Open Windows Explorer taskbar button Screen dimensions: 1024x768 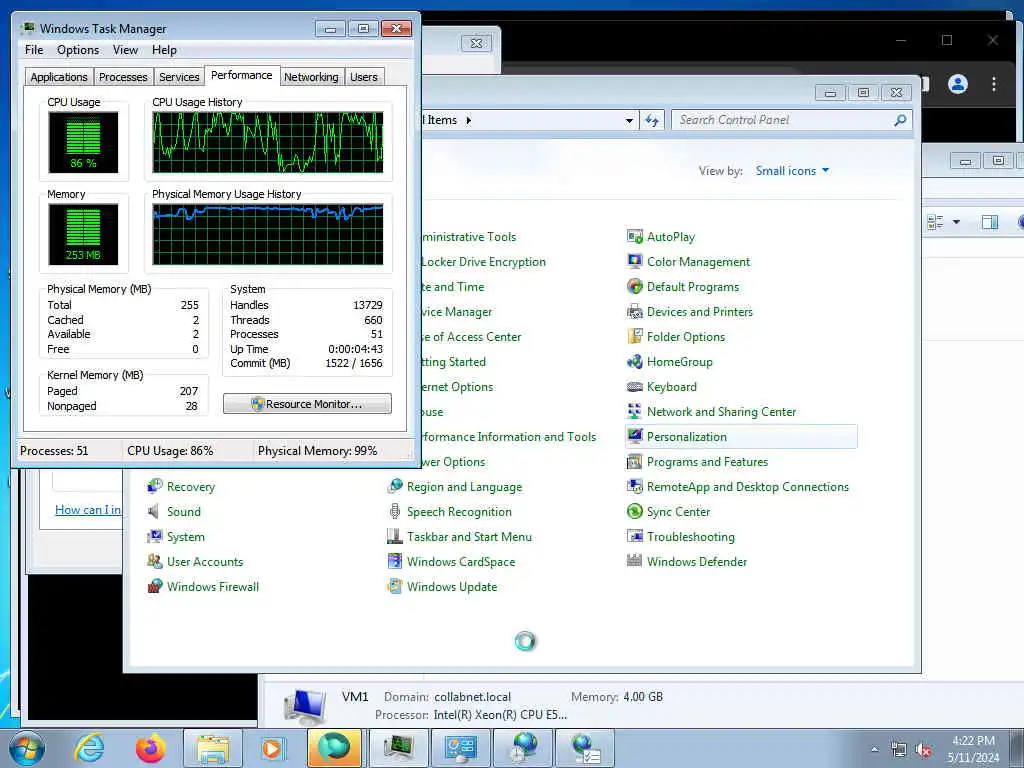coord(212,748)
